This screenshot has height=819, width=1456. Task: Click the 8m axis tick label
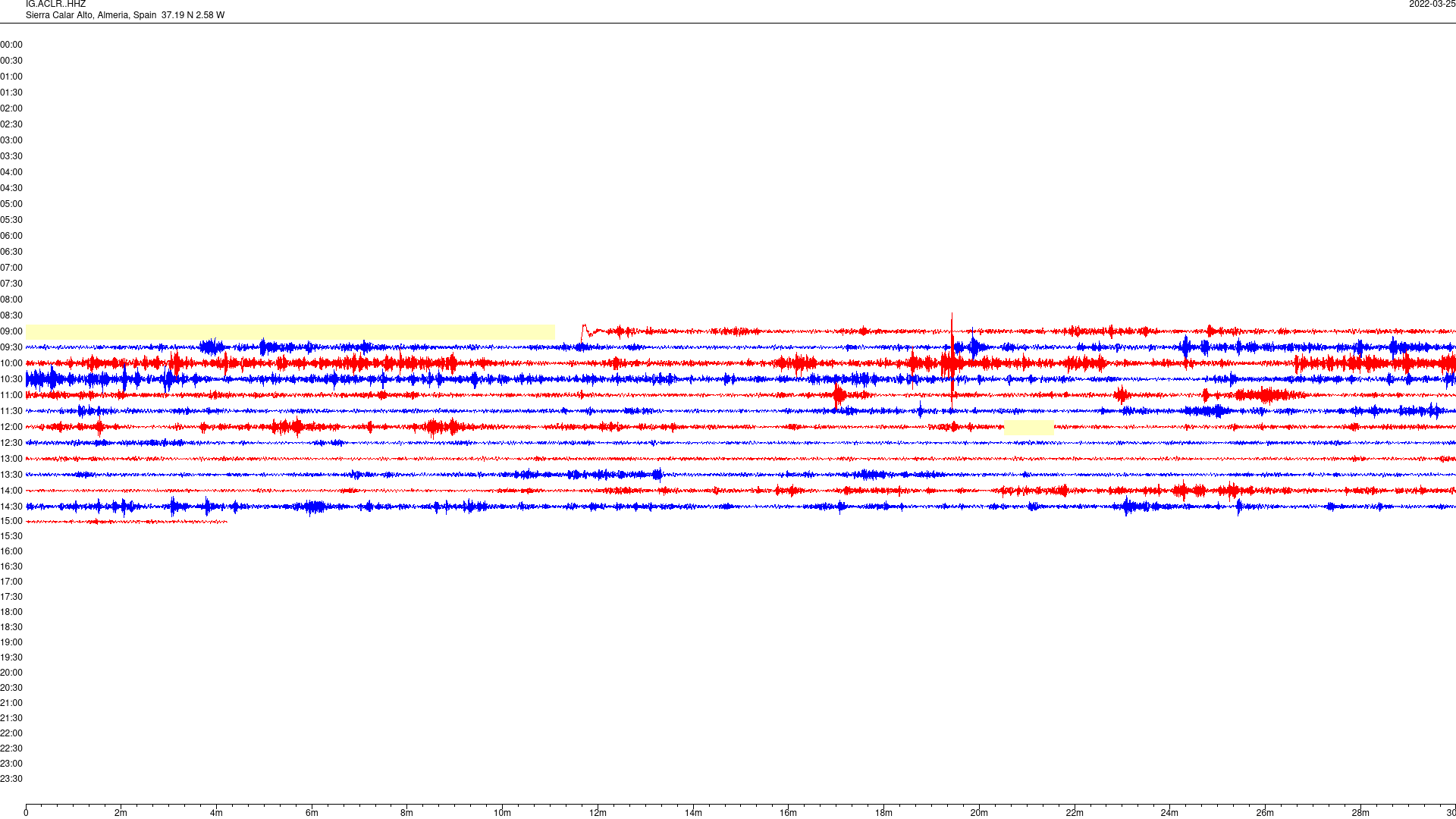coord(407,813)
